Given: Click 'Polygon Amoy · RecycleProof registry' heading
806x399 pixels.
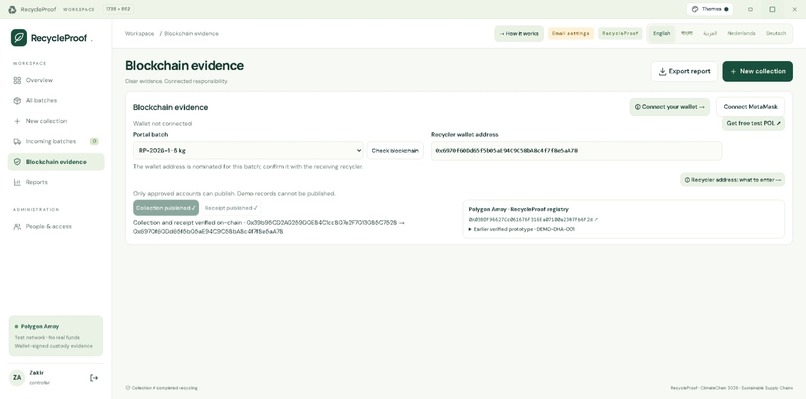Looking at the screenshot, I should click(519, 209).
